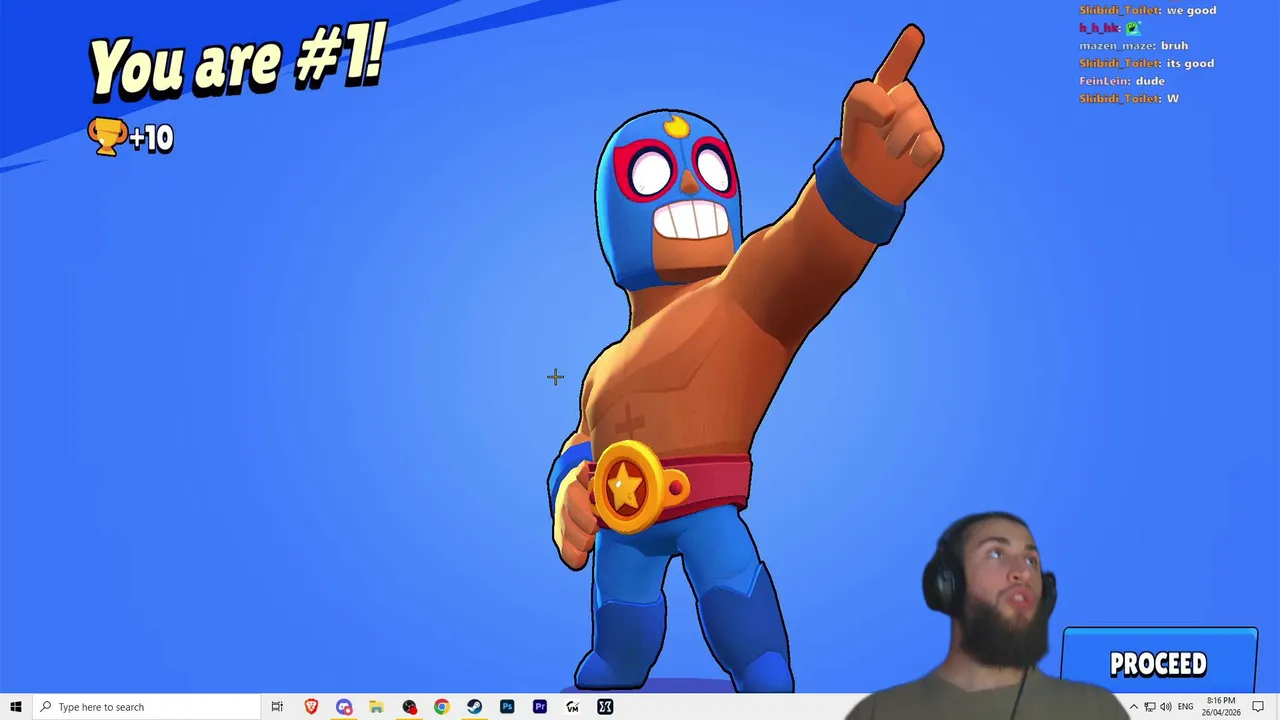The height and width of the screenshot is (720, 1280).
Task: Open Steam from the taskbar
Action: [x=474, y=707]
